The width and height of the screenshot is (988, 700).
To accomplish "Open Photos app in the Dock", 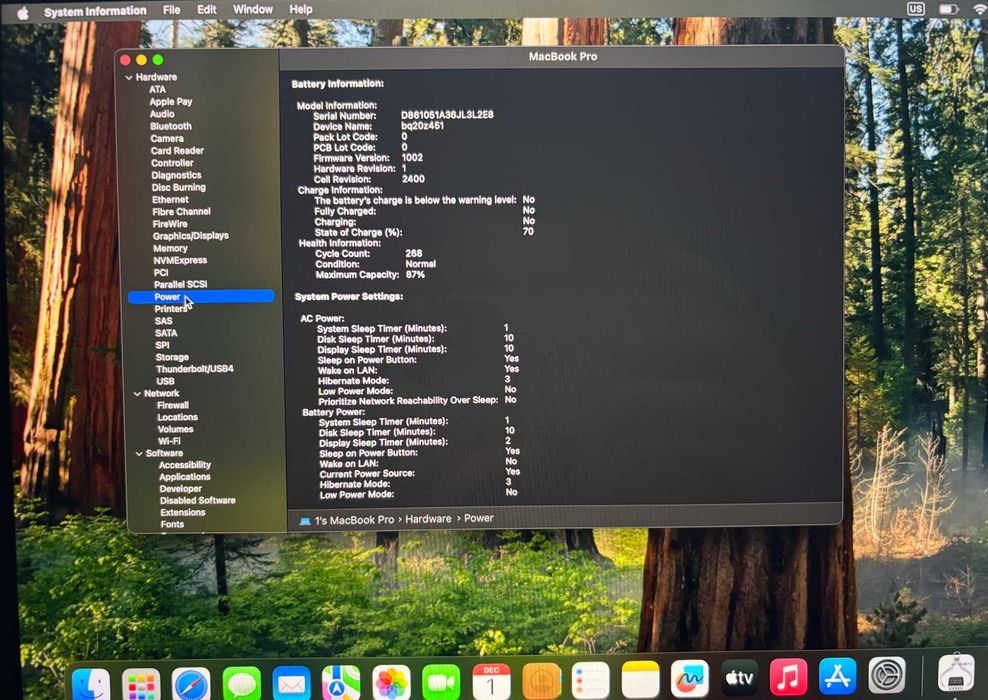I will click(391, 683).
